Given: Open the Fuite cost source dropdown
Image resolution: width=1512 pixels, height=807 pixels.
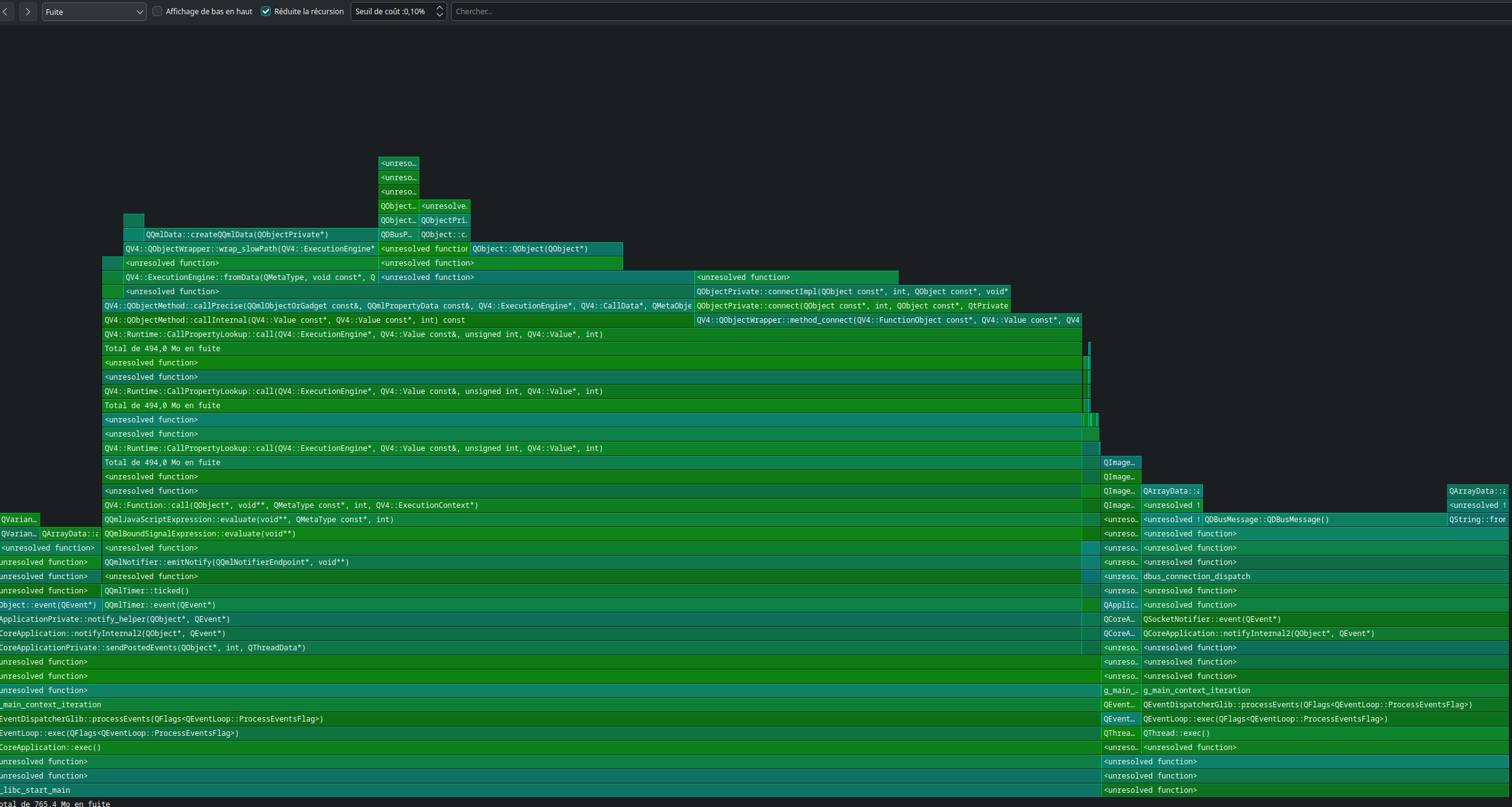Looking at the screenshot, I should [94, 12].
